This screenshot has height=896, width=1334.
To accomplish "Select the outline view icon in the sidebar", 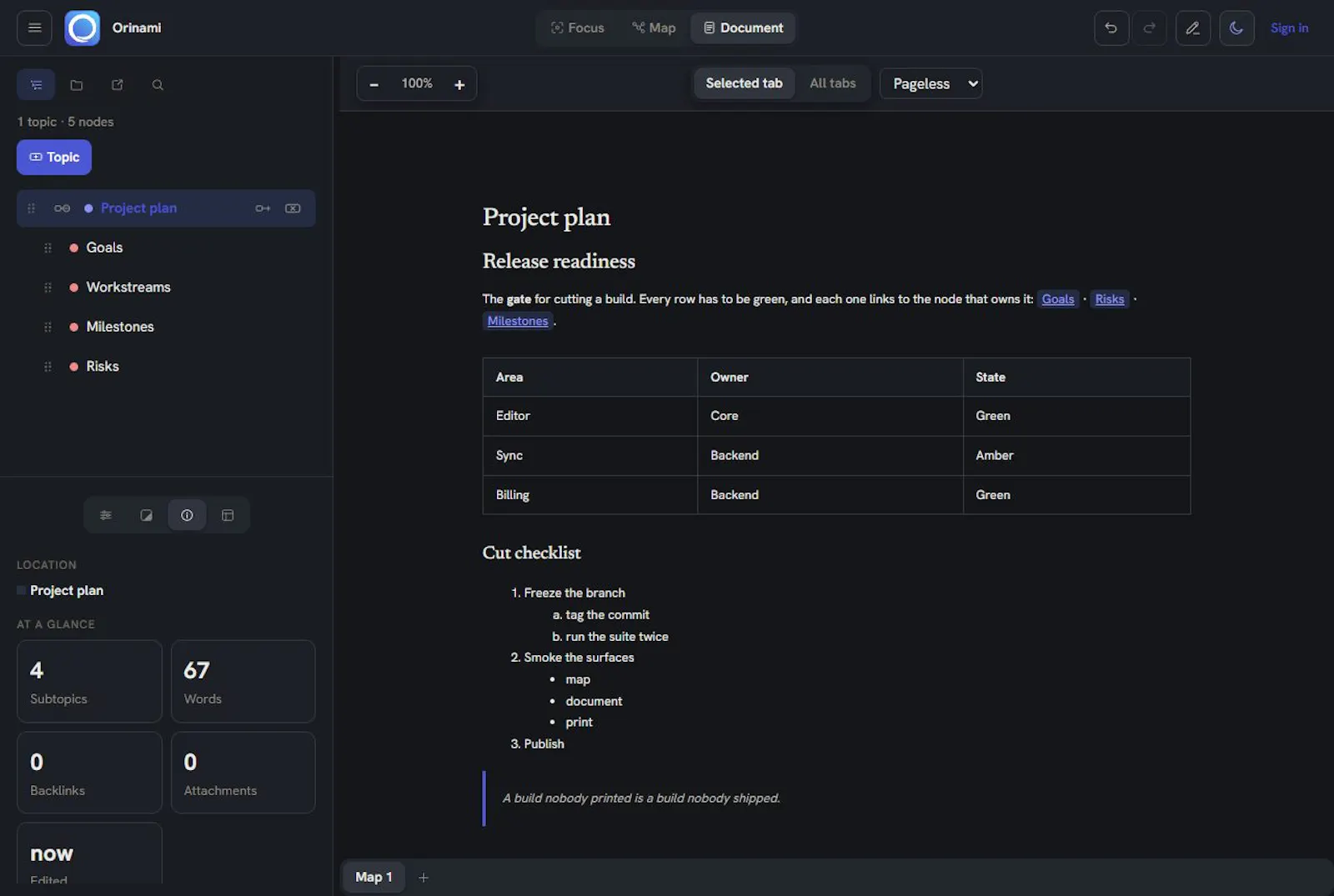I will tap(36, 85).
